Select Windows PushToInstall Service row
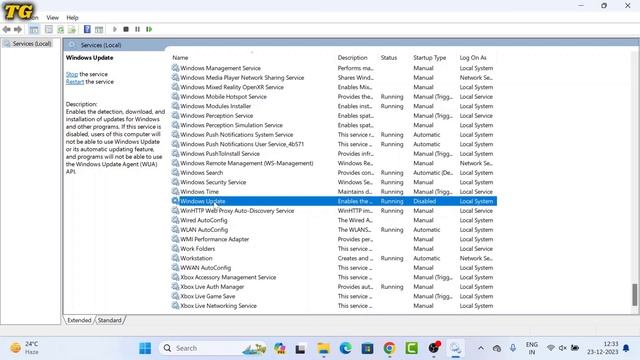 334,154
